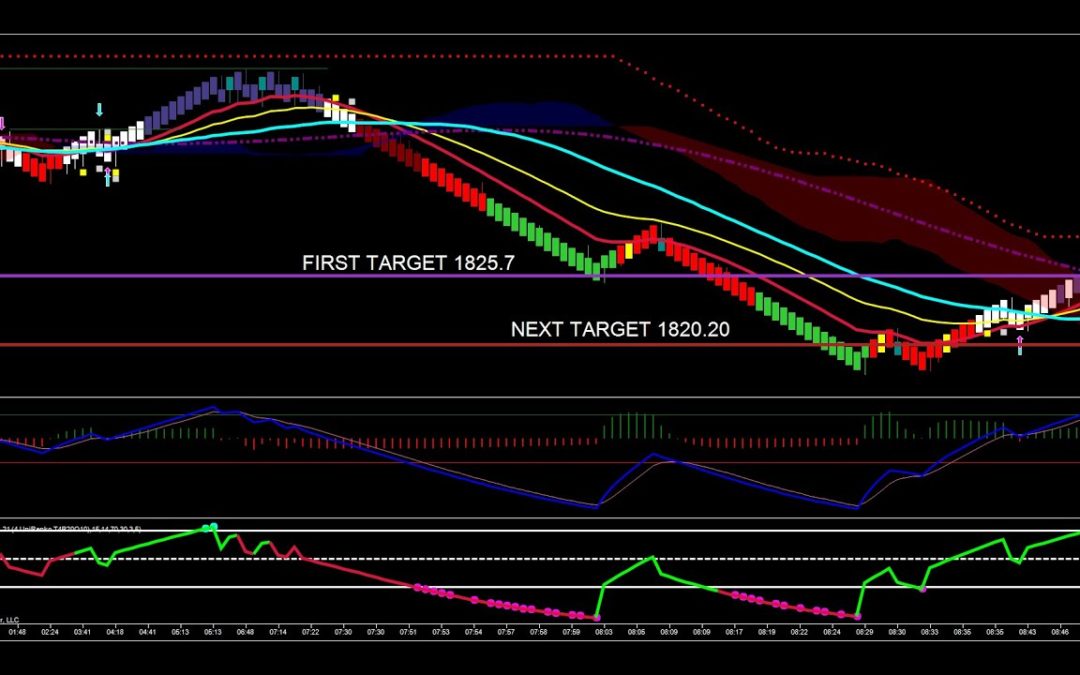Click the red horizontal next target line
The height and width of the screenshot is (675, 1080).
click(x=300, y=344)
